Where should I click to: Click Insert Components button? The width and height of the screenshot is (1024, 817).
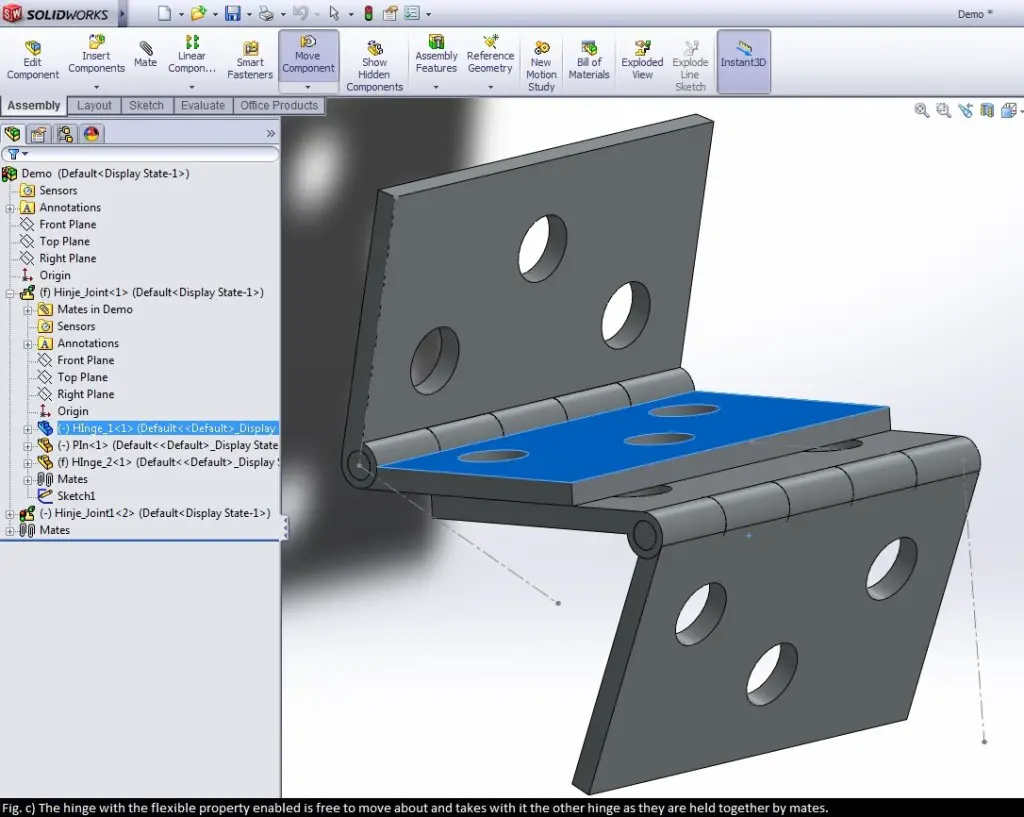[96, 55]
